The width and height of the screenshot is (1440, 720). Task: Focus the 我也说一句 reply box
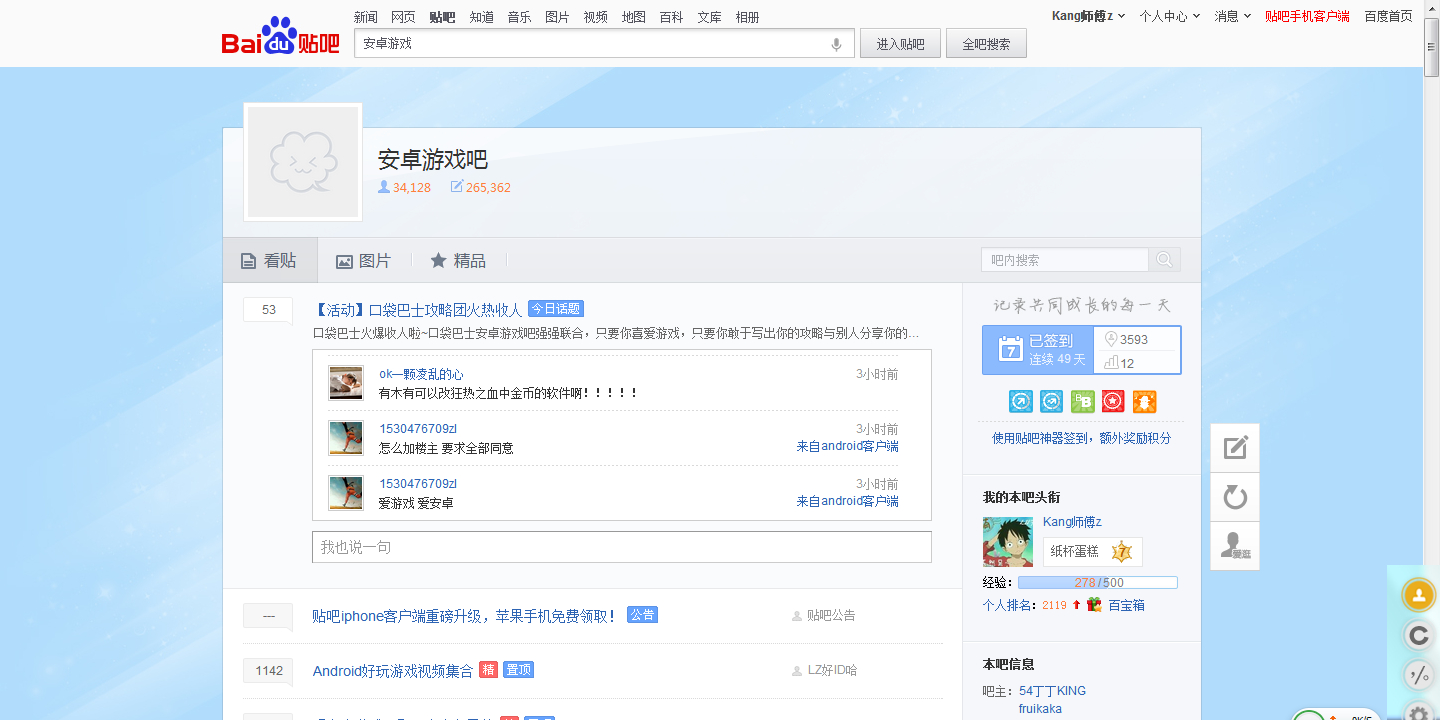click(622, 547)
